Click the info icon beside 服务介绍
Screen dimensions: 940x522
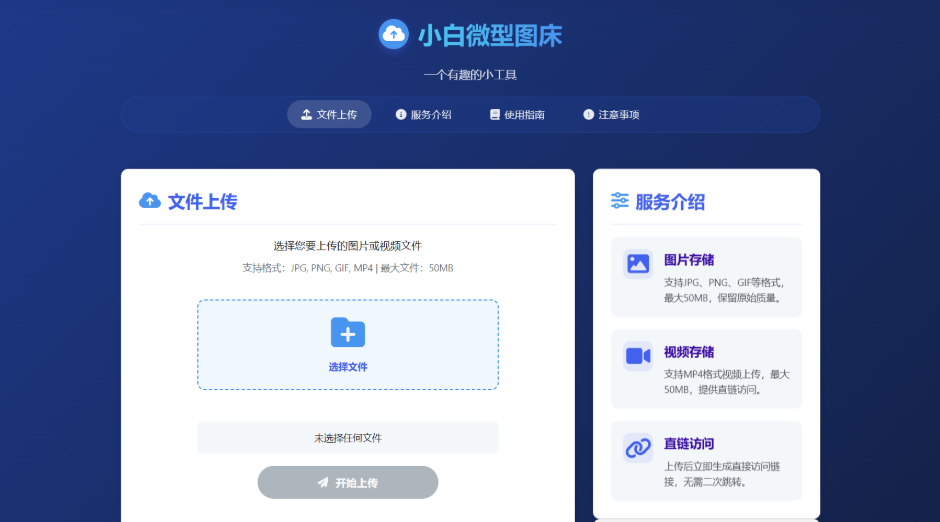401,114
